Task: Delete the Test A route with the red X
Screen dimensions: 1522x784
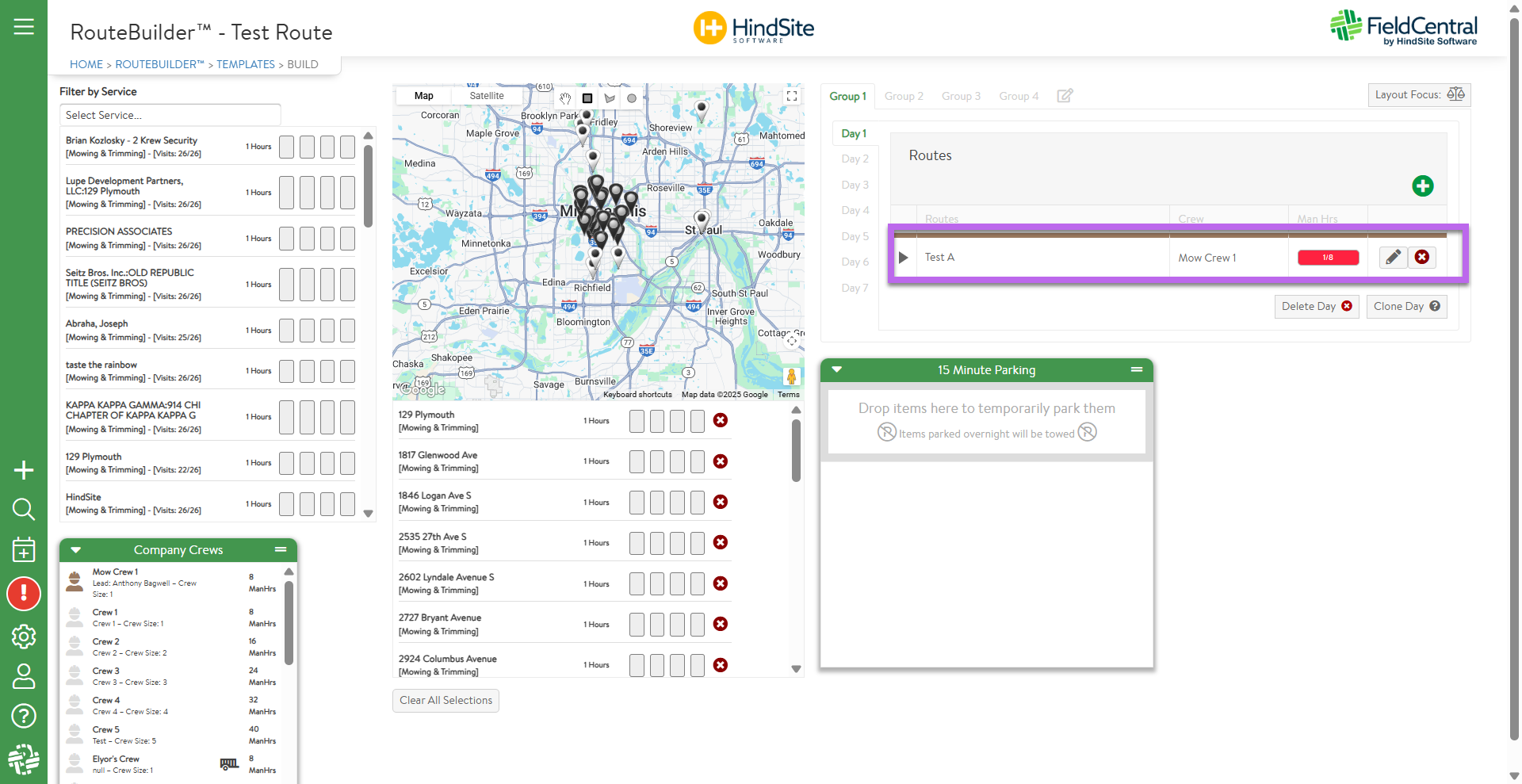Action: click(x=1422, y=257)
